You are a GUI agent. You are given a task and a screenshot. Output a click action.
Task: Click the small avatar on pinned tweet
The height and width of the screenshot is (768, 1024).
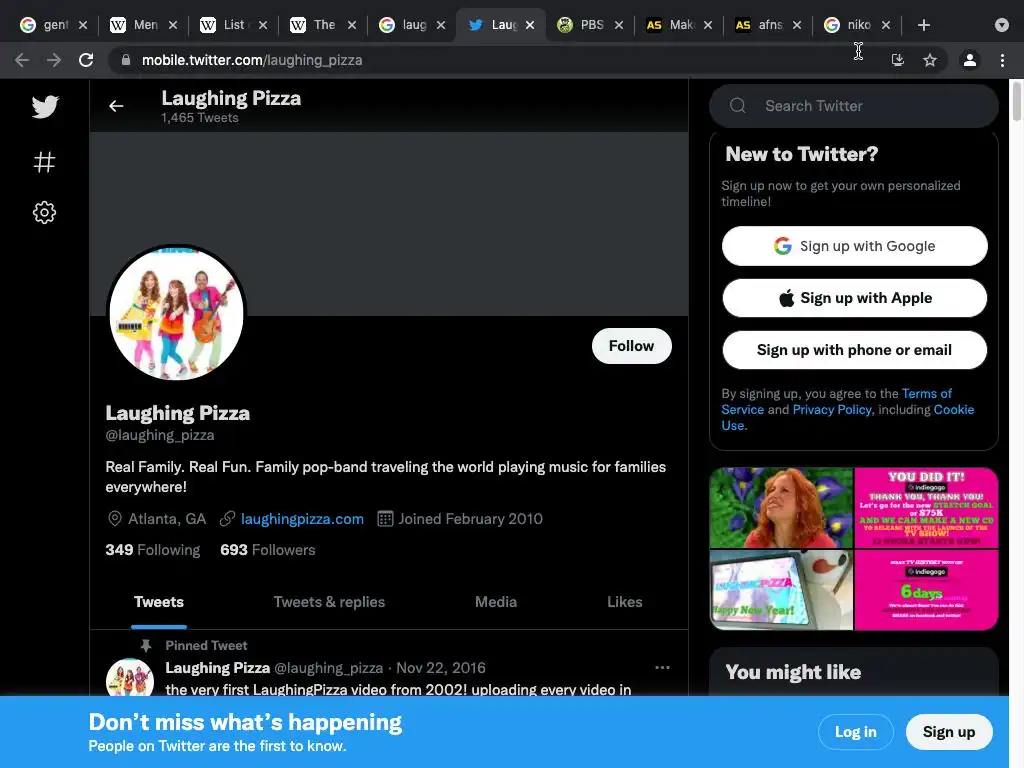[129, 677]
